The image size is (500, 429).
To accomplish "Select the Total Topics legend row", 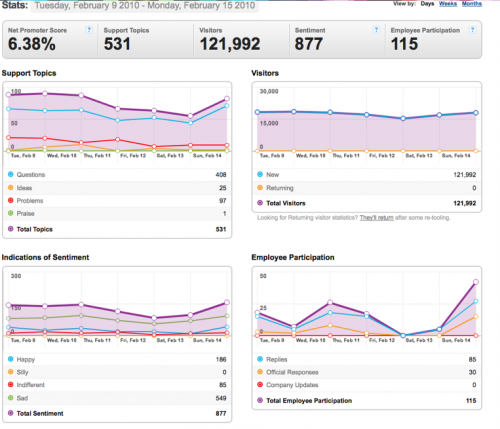I will 117,229.
